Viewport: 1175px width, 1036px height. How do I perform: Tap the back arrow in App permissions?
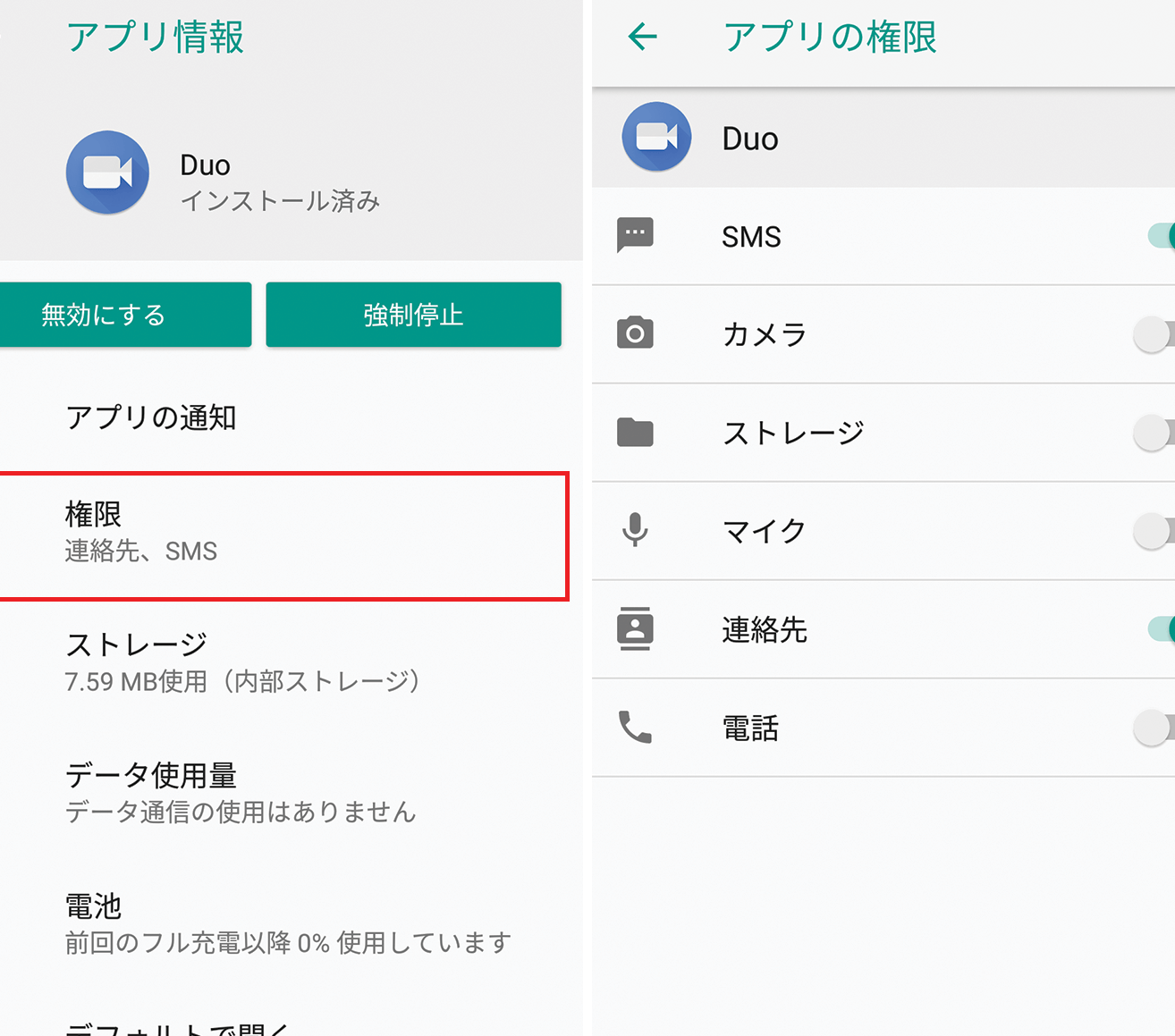[643, 37]
